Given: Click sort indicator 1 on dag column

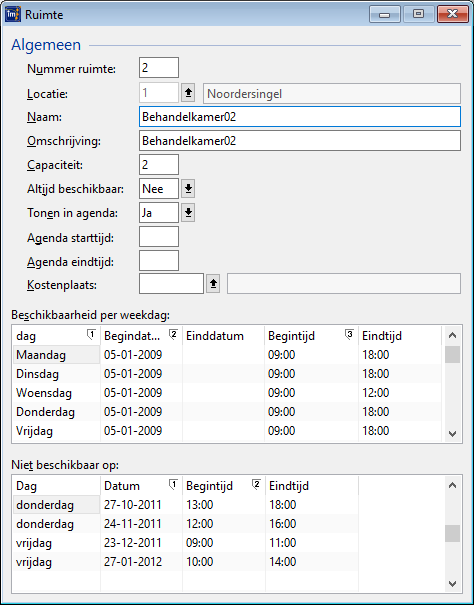Looking at the screenshot, I should point(91,335).
